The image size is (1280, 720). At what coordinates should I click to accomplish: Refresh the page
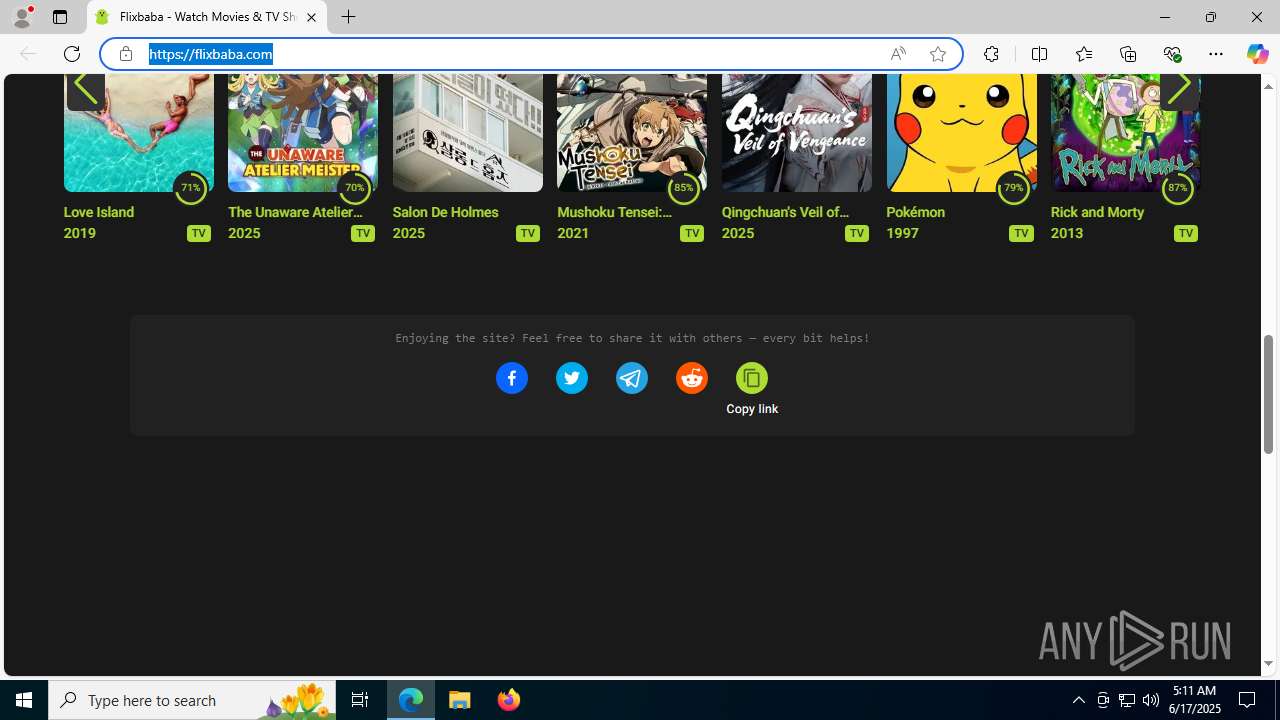click(72, 54)
